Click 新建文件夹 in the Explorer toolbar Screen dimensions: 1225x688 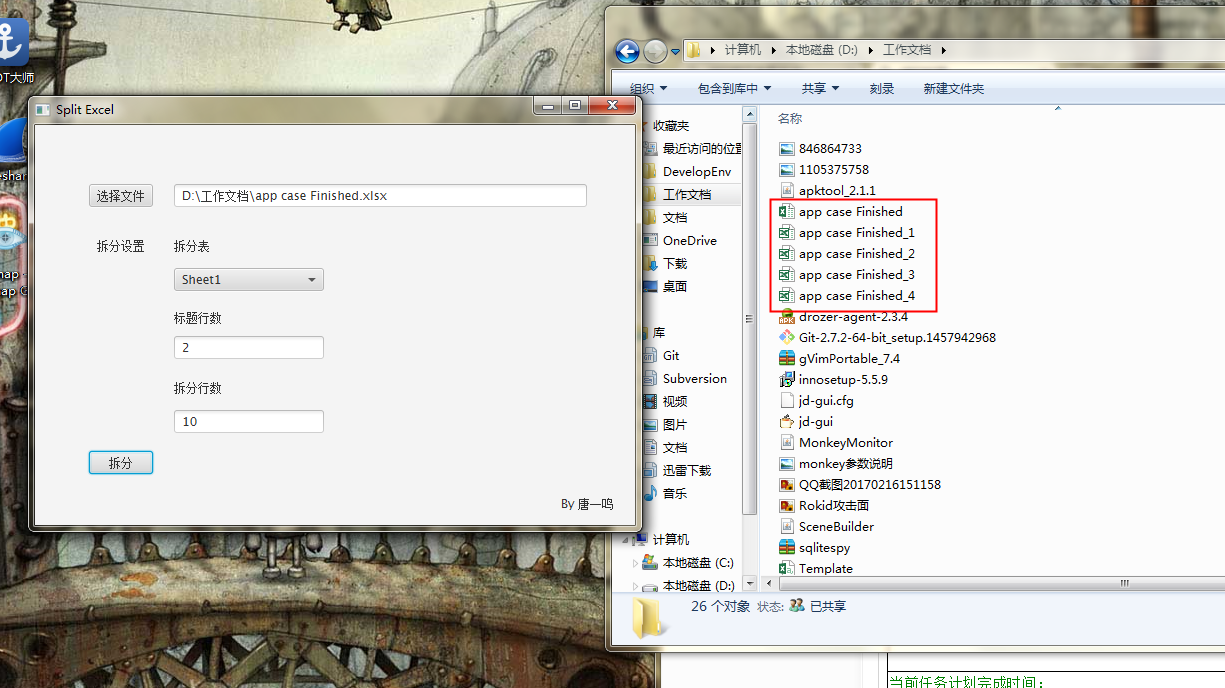[954, 89]
